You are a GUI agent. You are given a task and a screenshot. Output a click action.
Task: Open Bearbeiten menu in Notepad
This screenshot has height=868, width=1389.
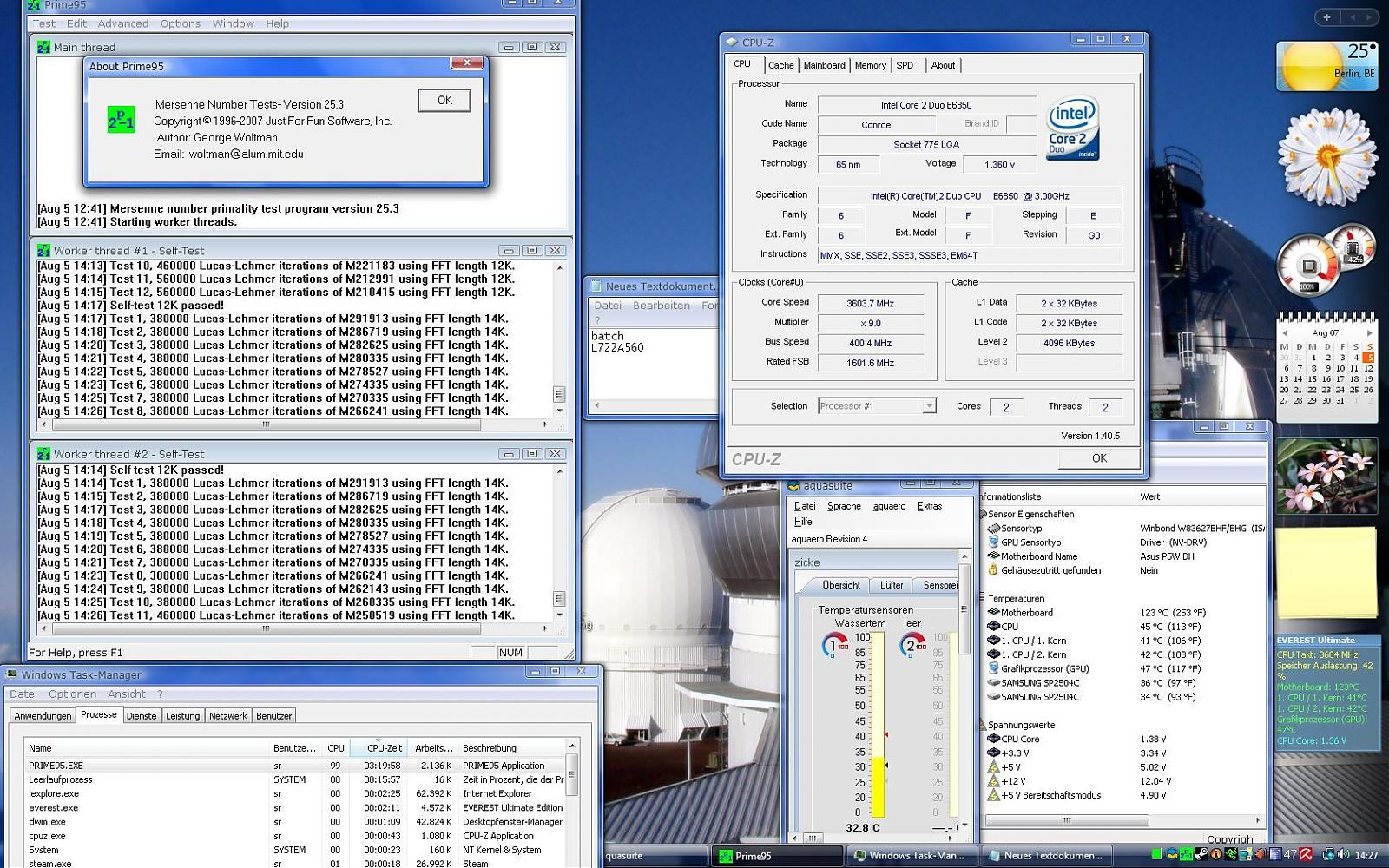(x=662, y=306)
